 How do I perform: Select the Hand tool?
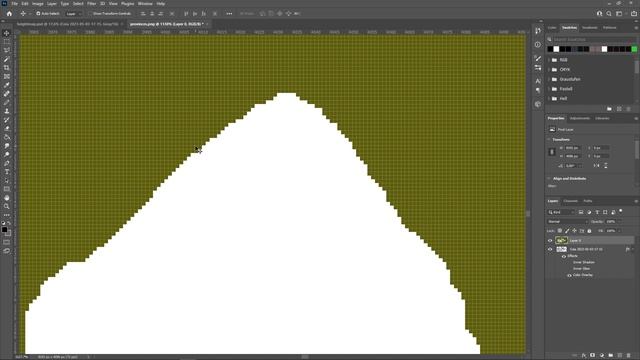click(x=7, y=198)
